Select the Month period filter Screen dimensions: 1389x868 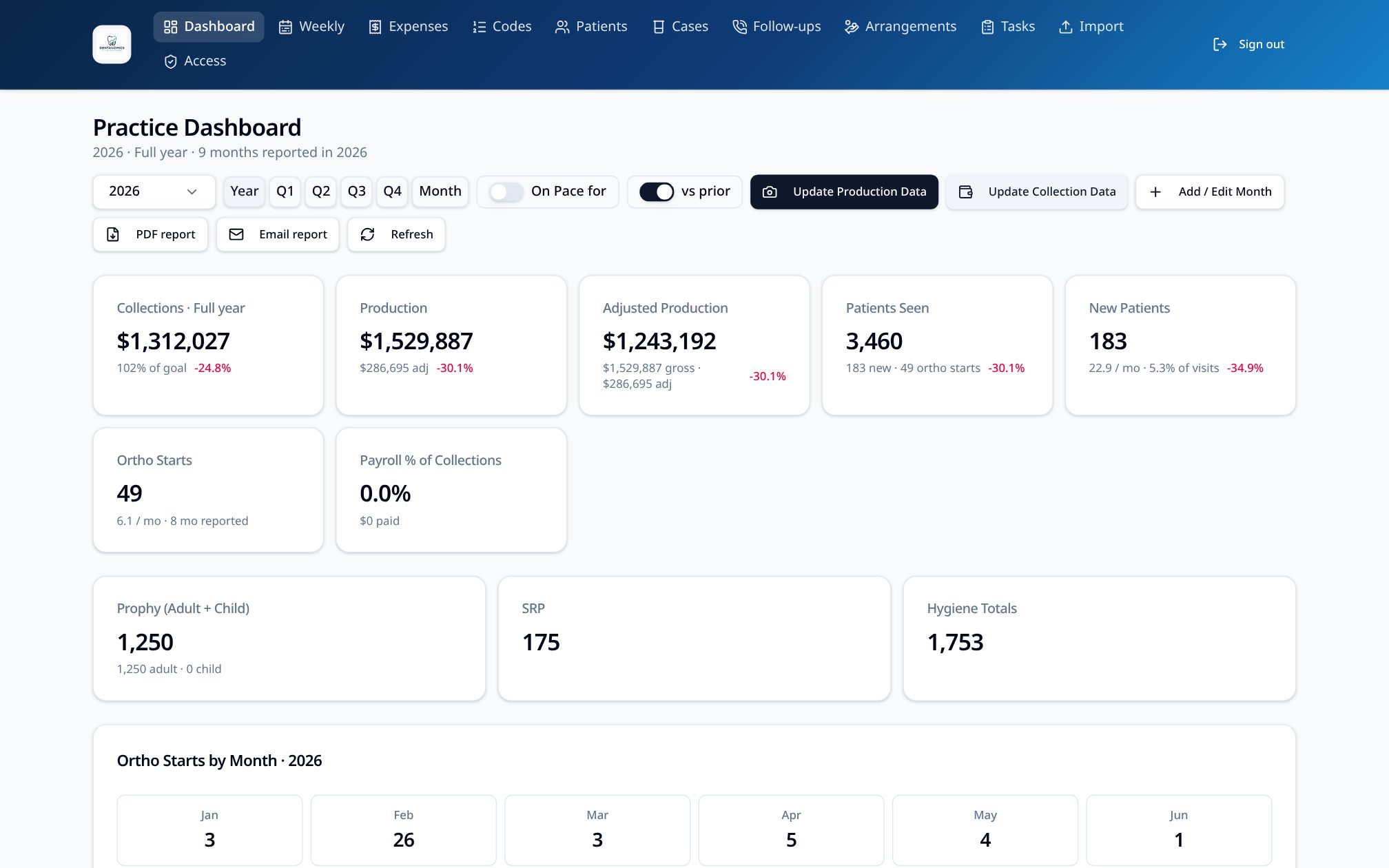(440, 191)
